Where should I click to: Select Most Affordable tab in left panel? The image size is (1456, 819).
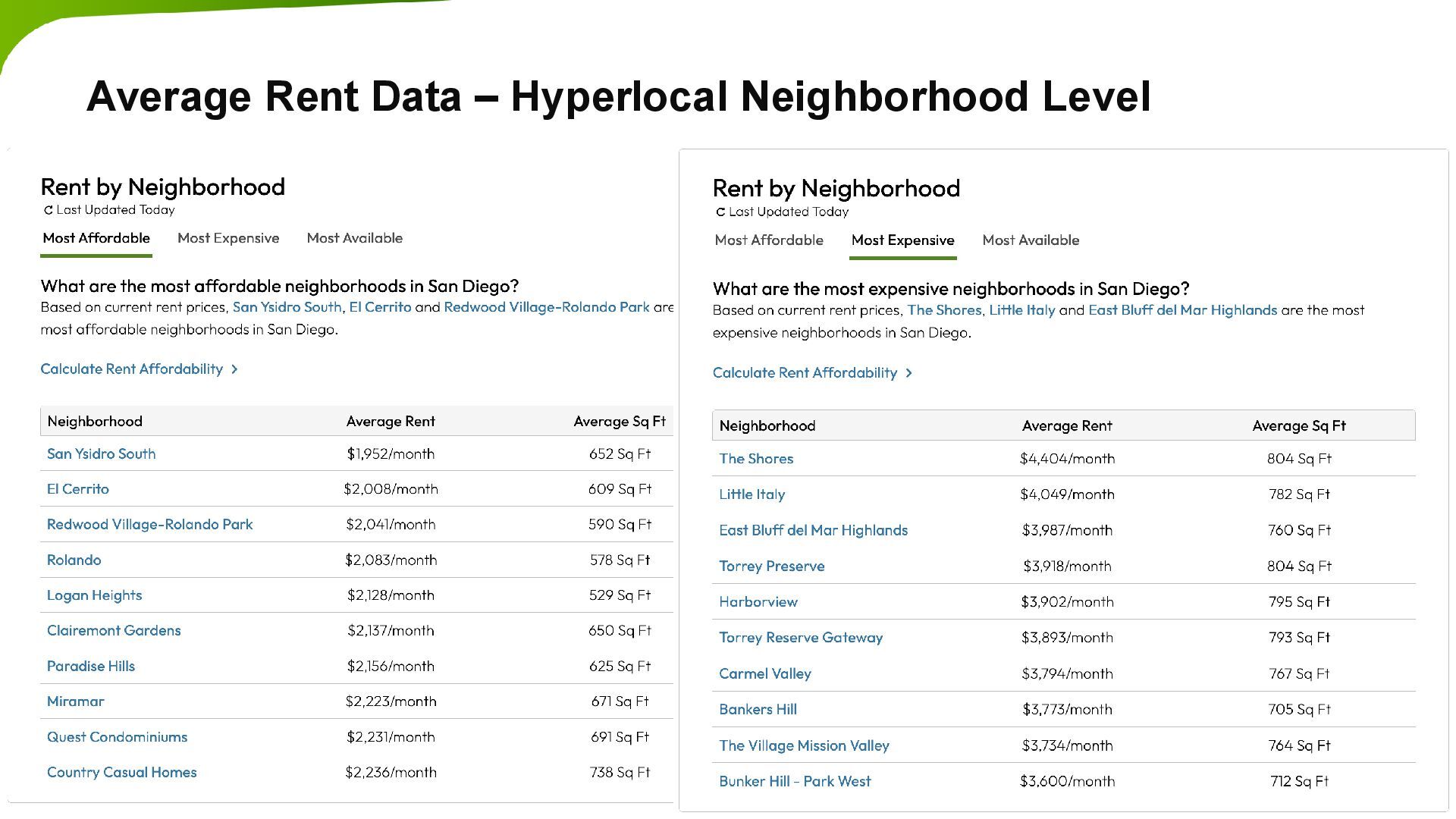coord(96,238)
